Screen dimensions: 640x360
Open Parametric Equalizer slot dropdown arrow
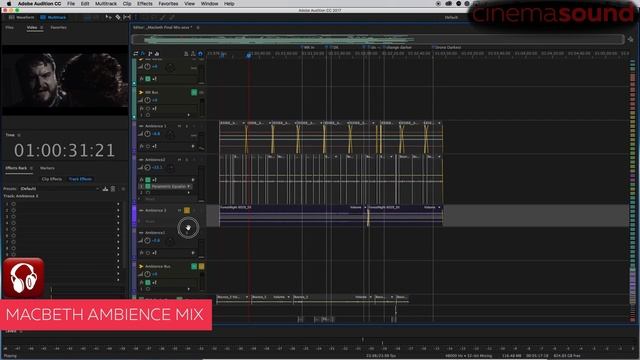(x=189, y=186)
